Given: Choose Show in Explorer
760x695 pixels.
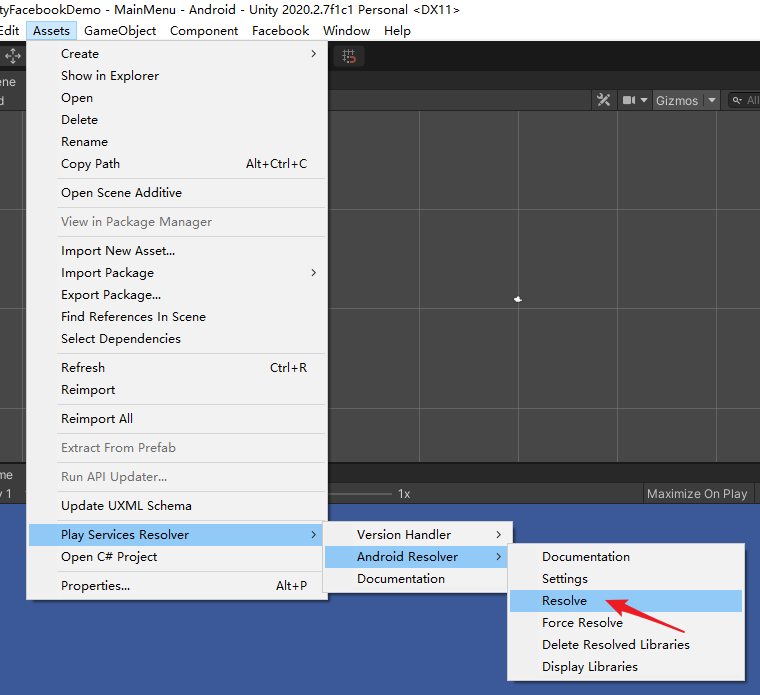Looking at the screenshot, I should point(177,76).
